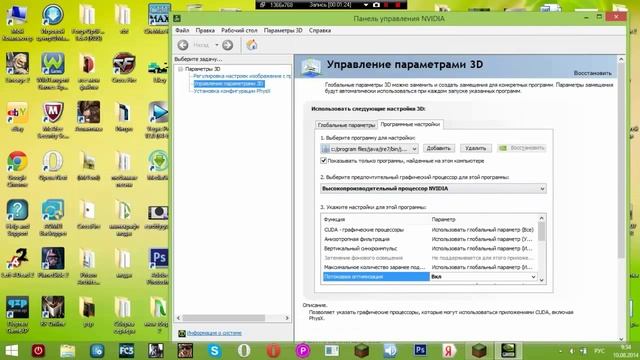
Task: Open the computer desktop icon
Action: (17, 22)
